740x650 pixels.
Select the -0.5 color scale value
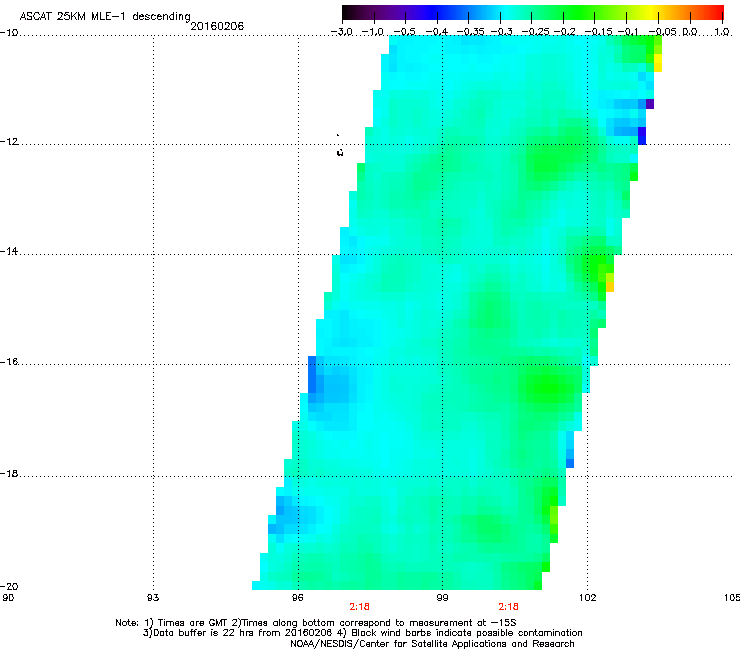pyautogui.click(x=404, y=32)
